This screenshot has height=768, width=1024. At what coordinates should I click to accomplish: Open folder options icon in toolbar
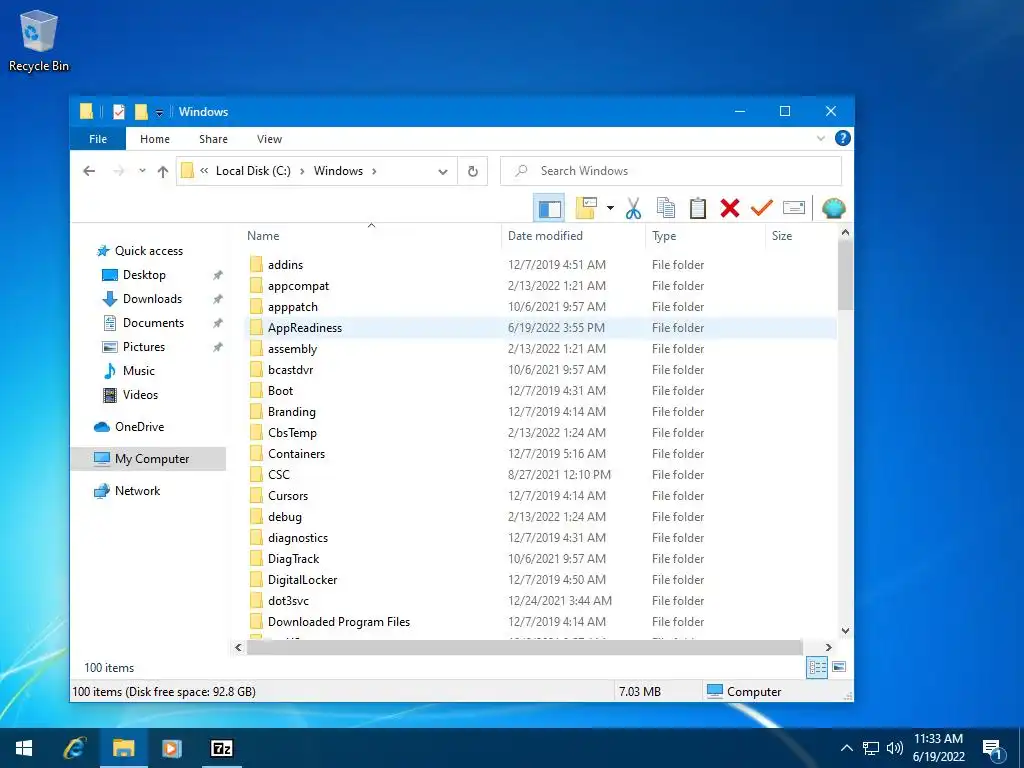pos(586,208)
